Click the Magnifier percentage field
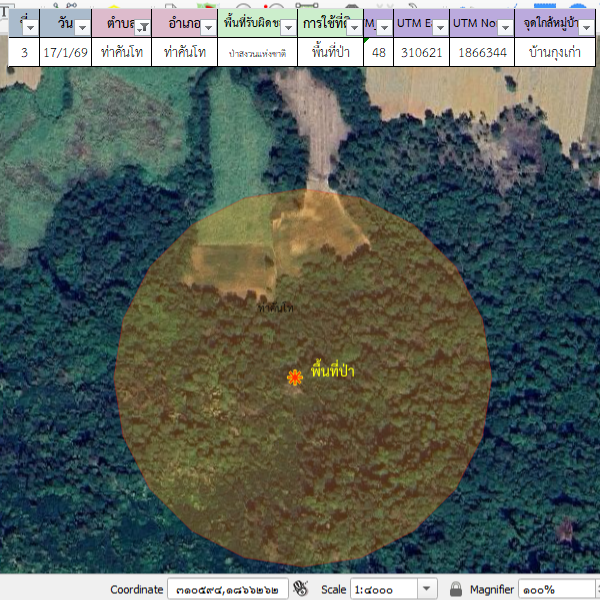The height and width of the screenshot is (600, 600). (555, 589)
